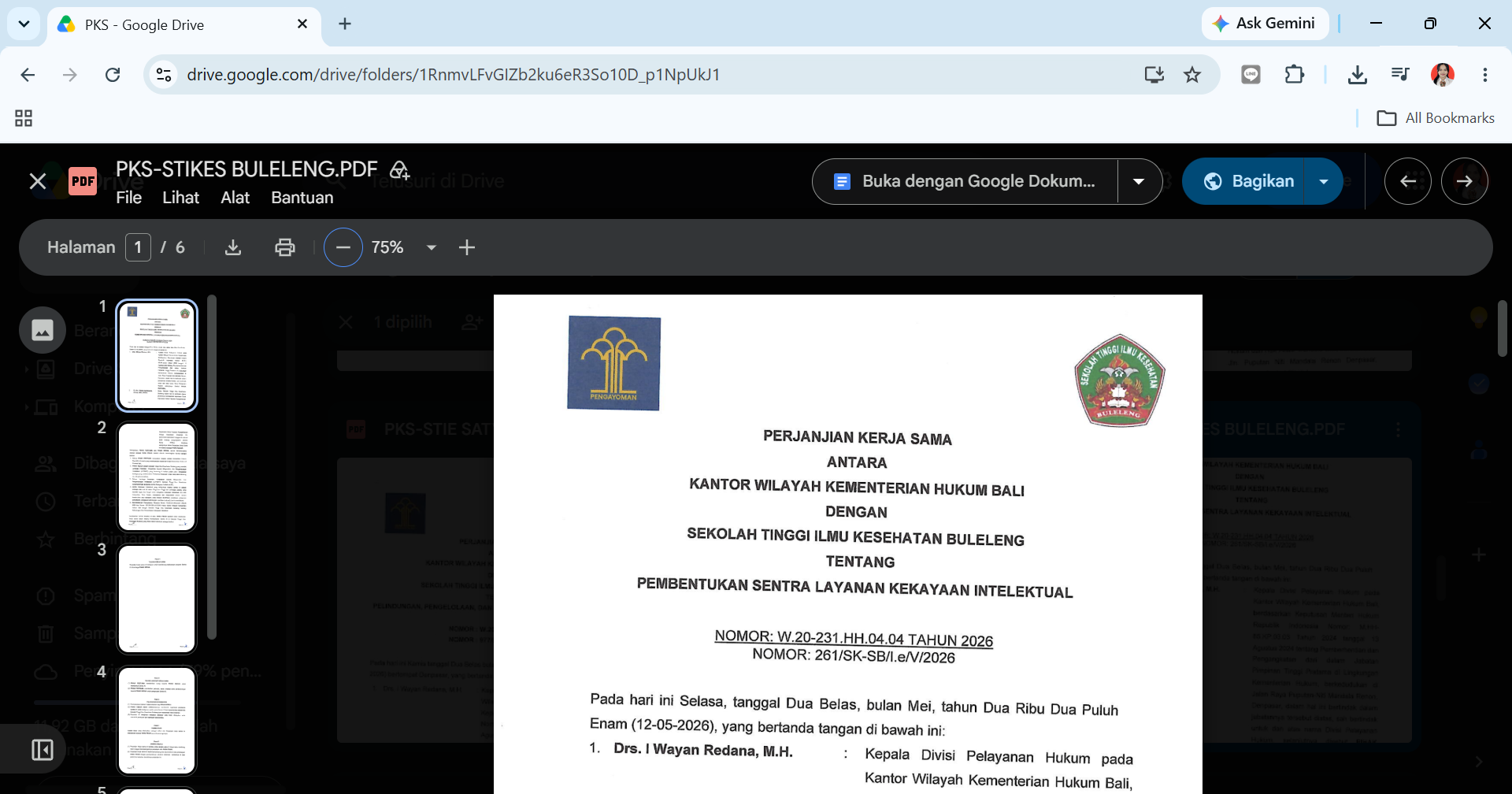
Task: Bookmark this page with star icon
Action: point(1192,75)
